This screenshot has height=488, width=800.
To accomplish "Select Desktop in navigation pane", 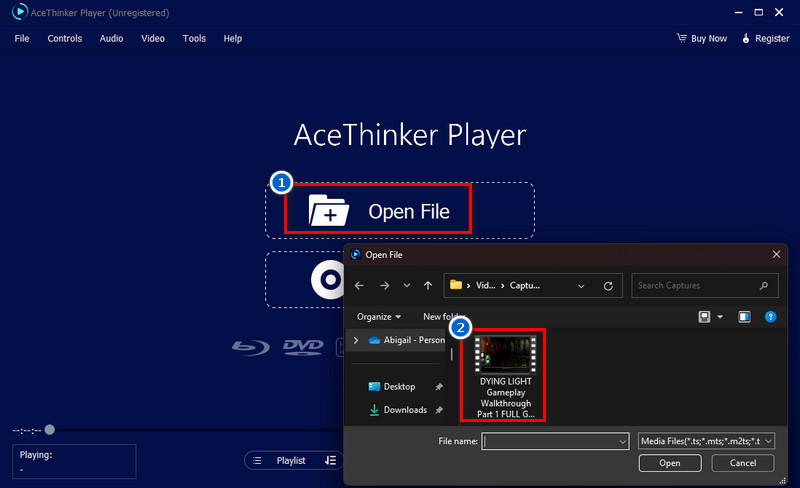I will coord(399,386).
